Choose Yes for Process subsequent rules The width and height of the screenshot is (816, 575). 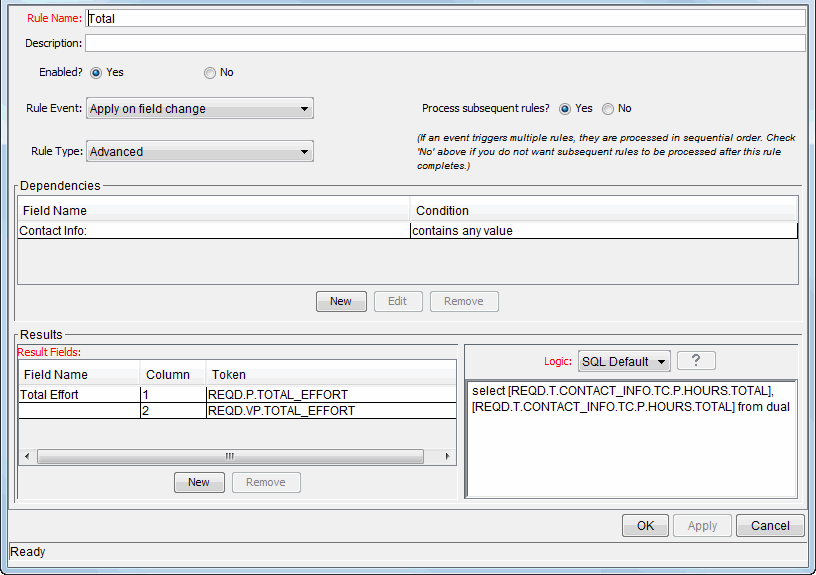(x=565, y=109)
